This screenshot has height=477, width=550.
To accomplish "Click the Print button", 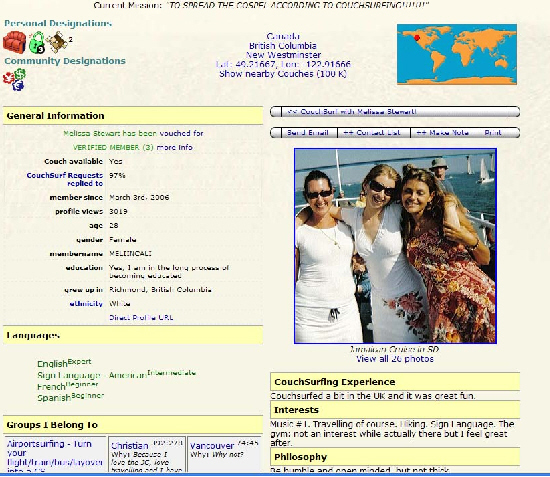I will [x=492, y=133].
